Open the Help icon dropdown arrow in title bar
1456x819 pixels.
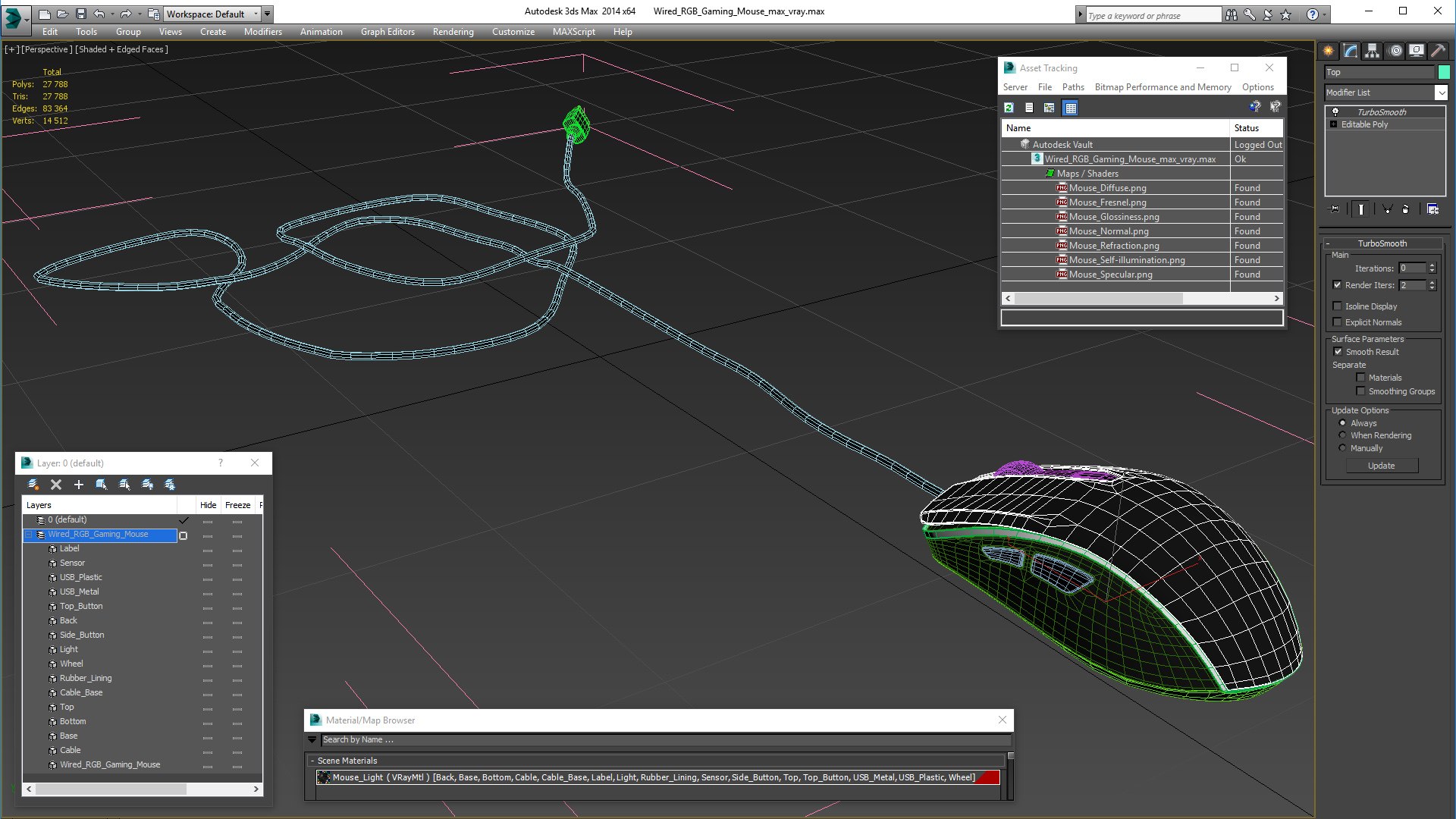click(x=1325, y=14)
